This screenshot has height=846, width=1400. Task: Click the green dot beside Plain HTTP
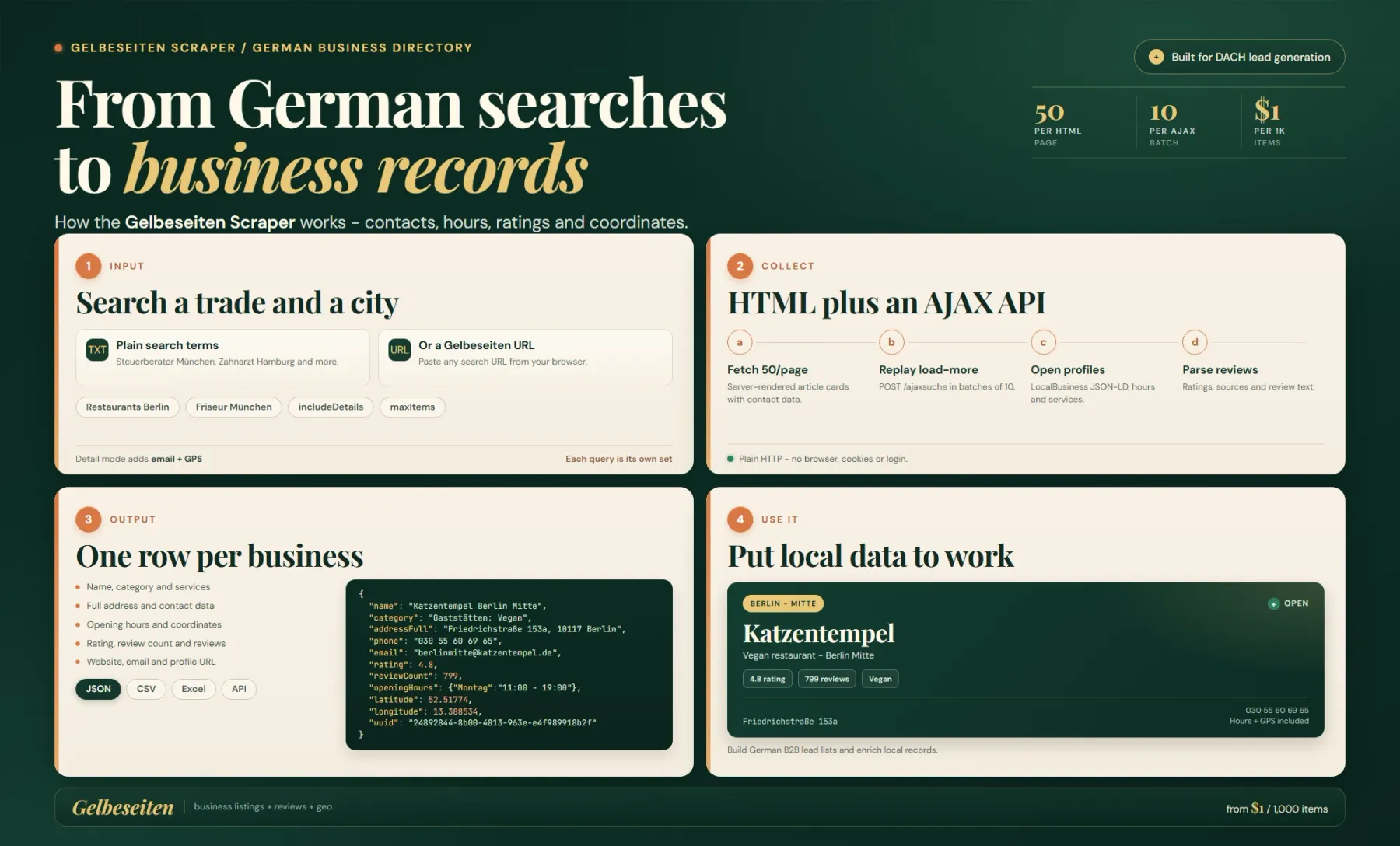[730, 459]
